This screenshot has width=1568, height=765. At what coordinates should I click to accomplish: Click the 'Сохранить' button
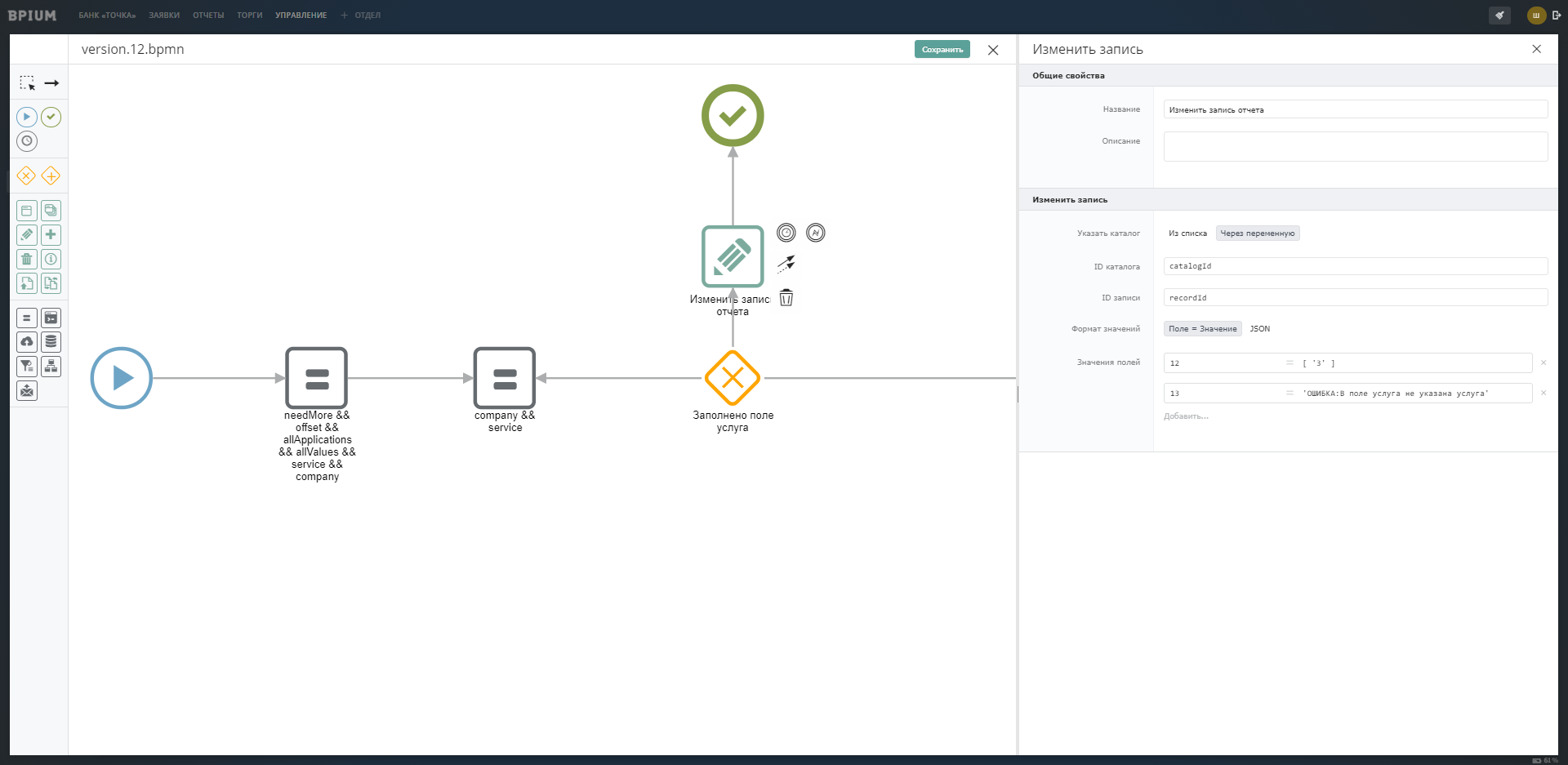click(x=942, y=50)
